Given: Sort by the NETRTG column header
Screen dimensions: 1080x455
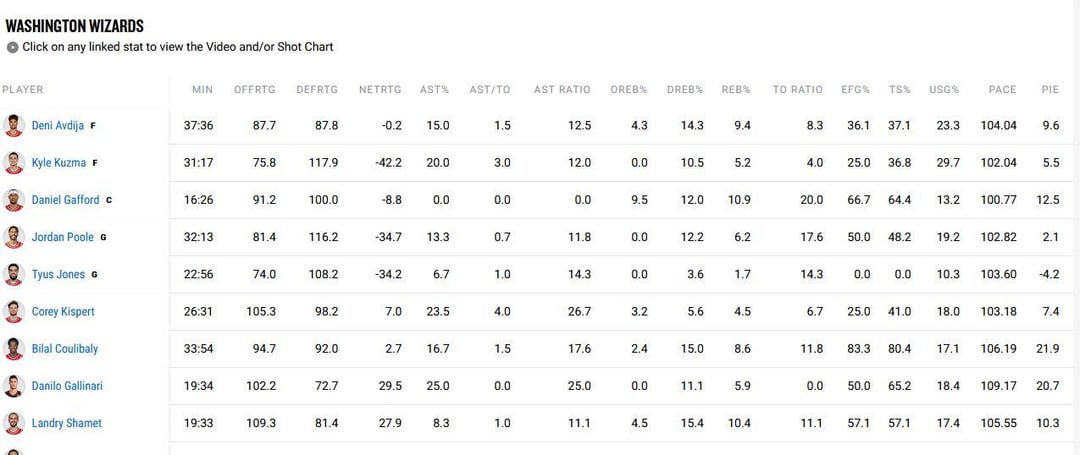Looking at the screenshot, I should 380,90.
